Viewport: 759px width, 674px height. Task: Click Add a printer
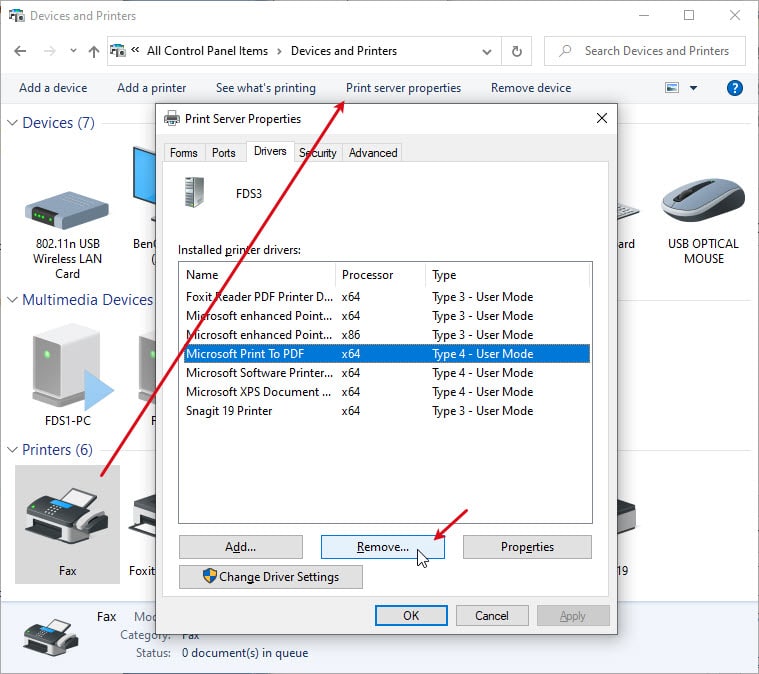click(152, 88)
